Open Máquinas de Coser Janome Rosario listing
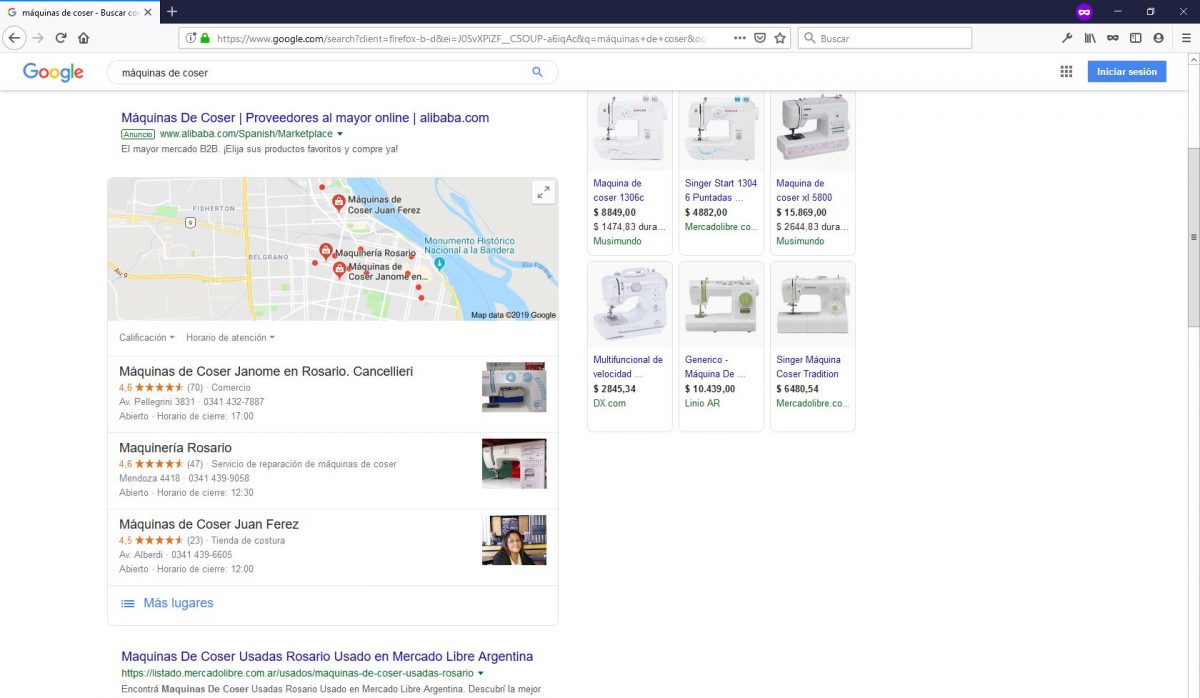This screenshot has height=698, width=1200. click(x=266, y=371)
